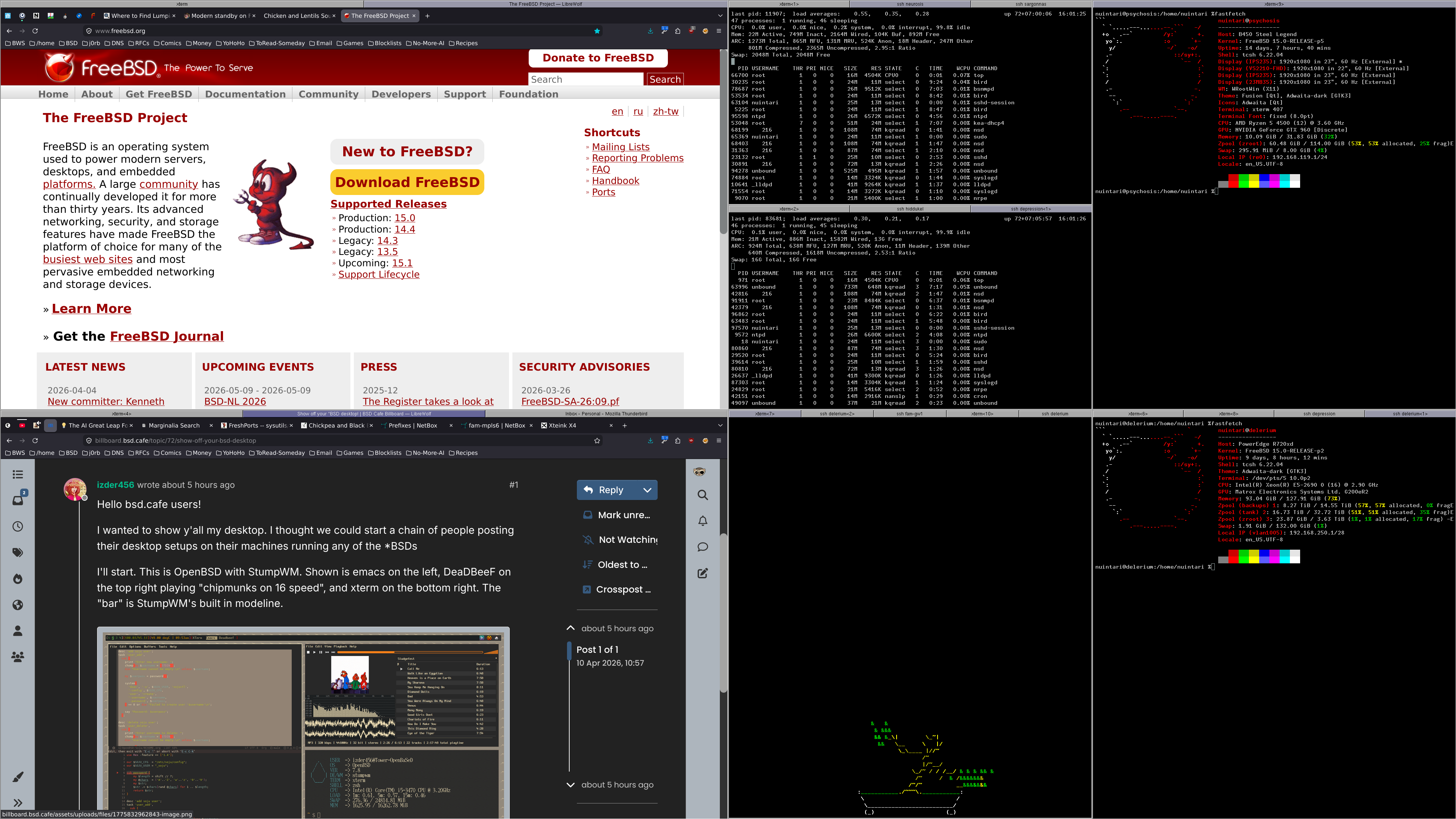This screenshot has width=1456, height=819.
Task: Open the Handbook shortcut link
Action: point(616,181)
